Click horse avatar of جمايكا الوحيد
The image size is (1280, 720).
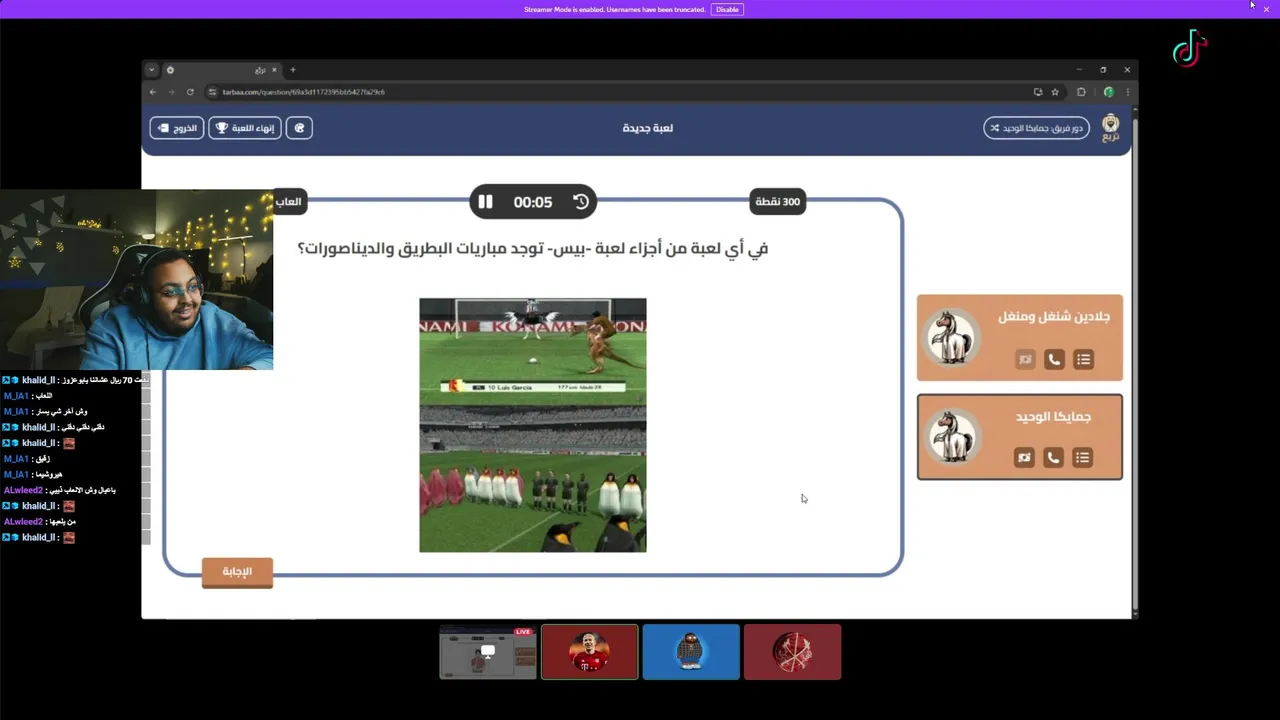pyautogui.click(x=951, y=437)
